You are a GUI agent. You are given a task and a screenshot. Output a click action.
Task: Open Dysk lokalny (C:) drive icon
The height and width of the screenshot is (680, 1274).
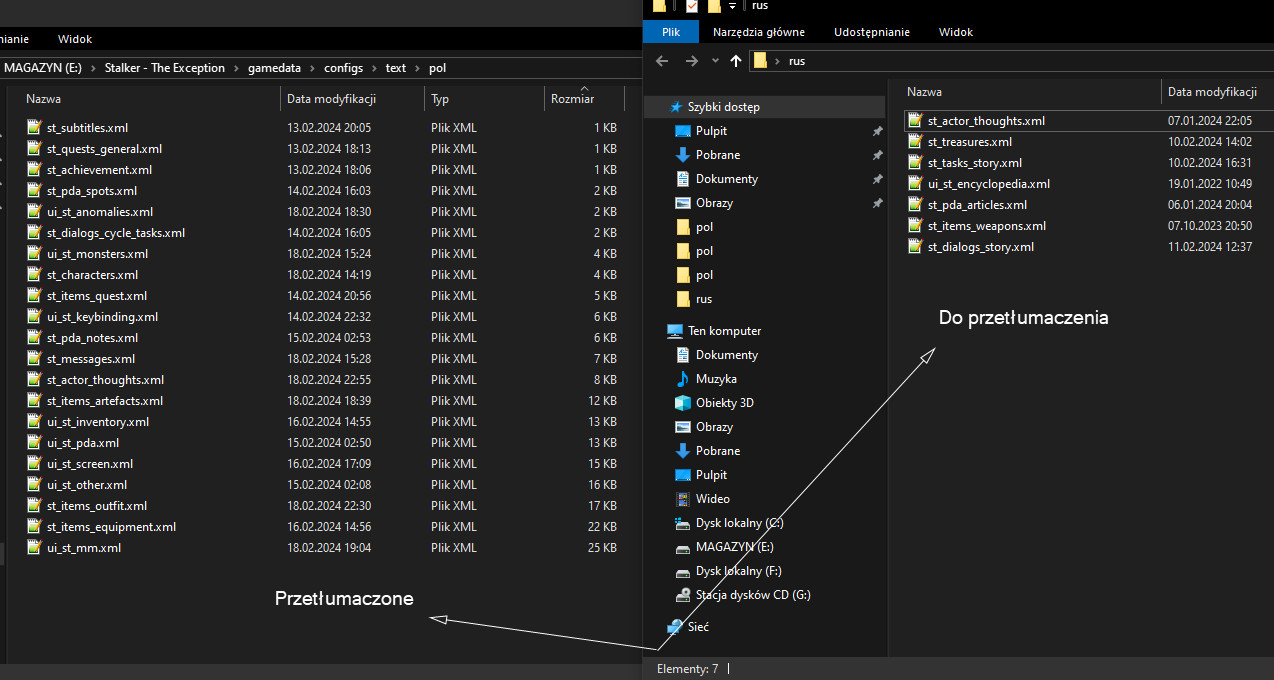click(x=683, y=522)
